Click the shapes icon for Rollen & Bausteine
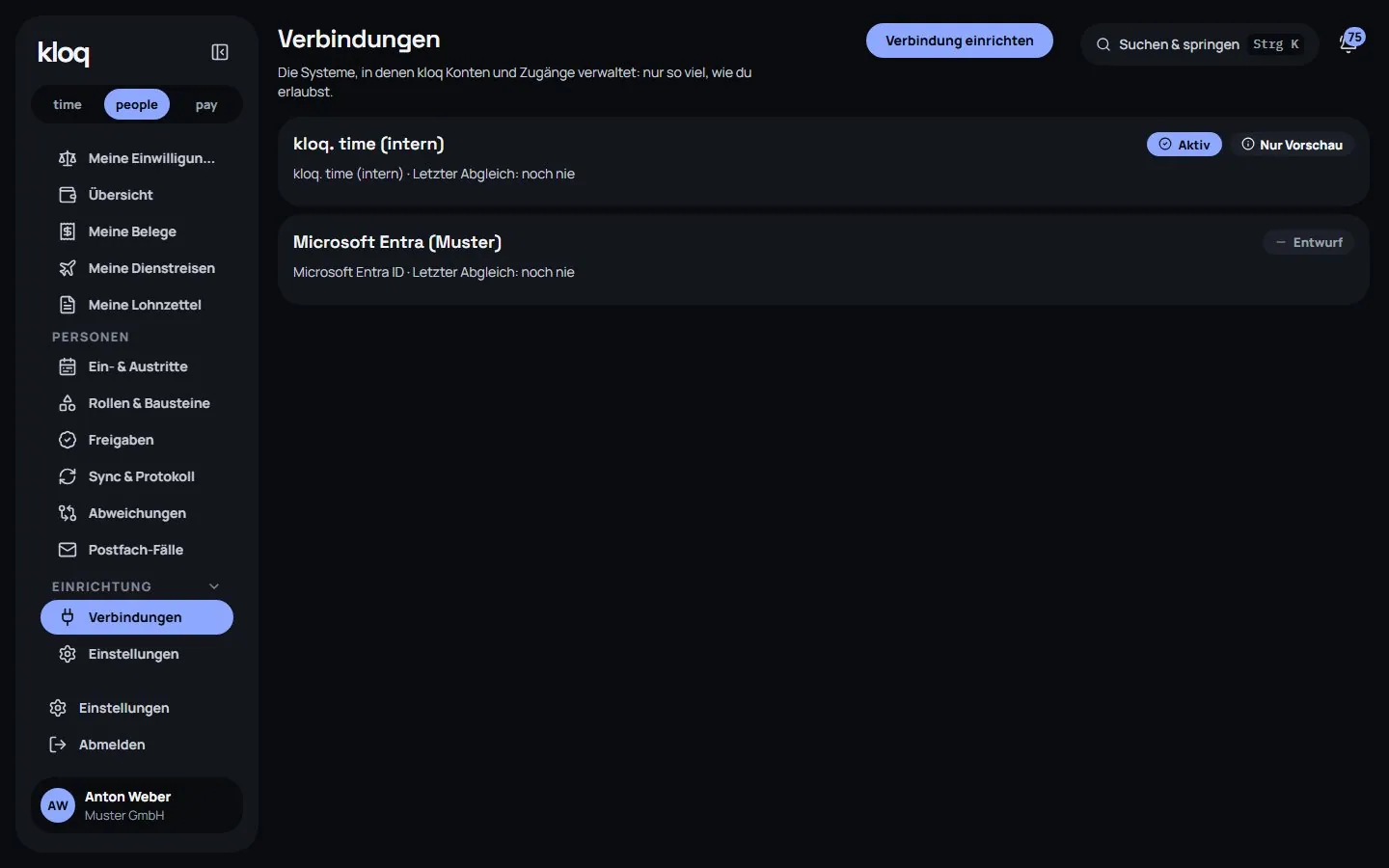The height and width of the screenshot is (868, 1389). (68, 403)
